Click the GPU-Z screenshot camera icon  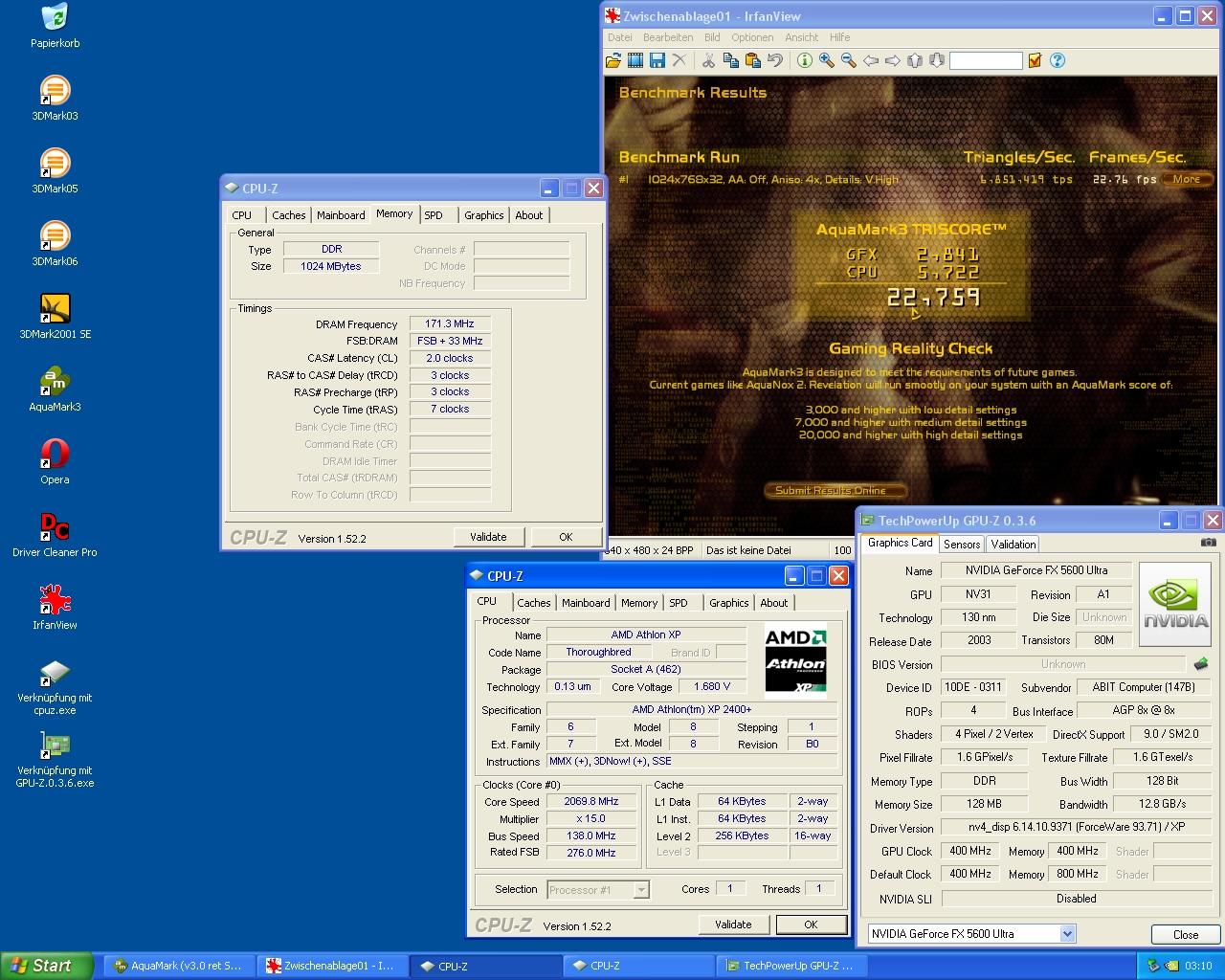coord(1209,542)
